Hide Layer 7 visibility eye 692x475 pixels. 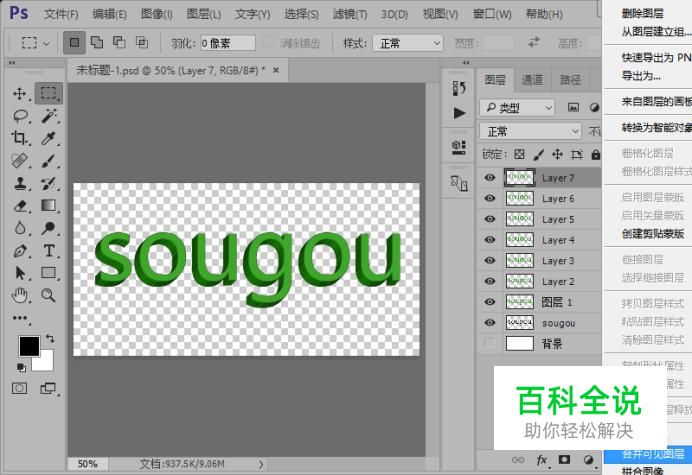click(x=490, y=177)
